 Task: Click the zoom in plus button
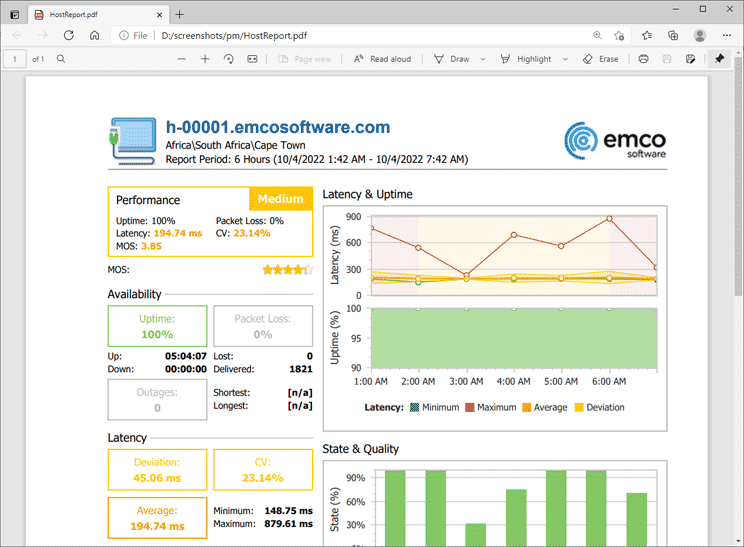pyautogui.click(x=205, y=59)
